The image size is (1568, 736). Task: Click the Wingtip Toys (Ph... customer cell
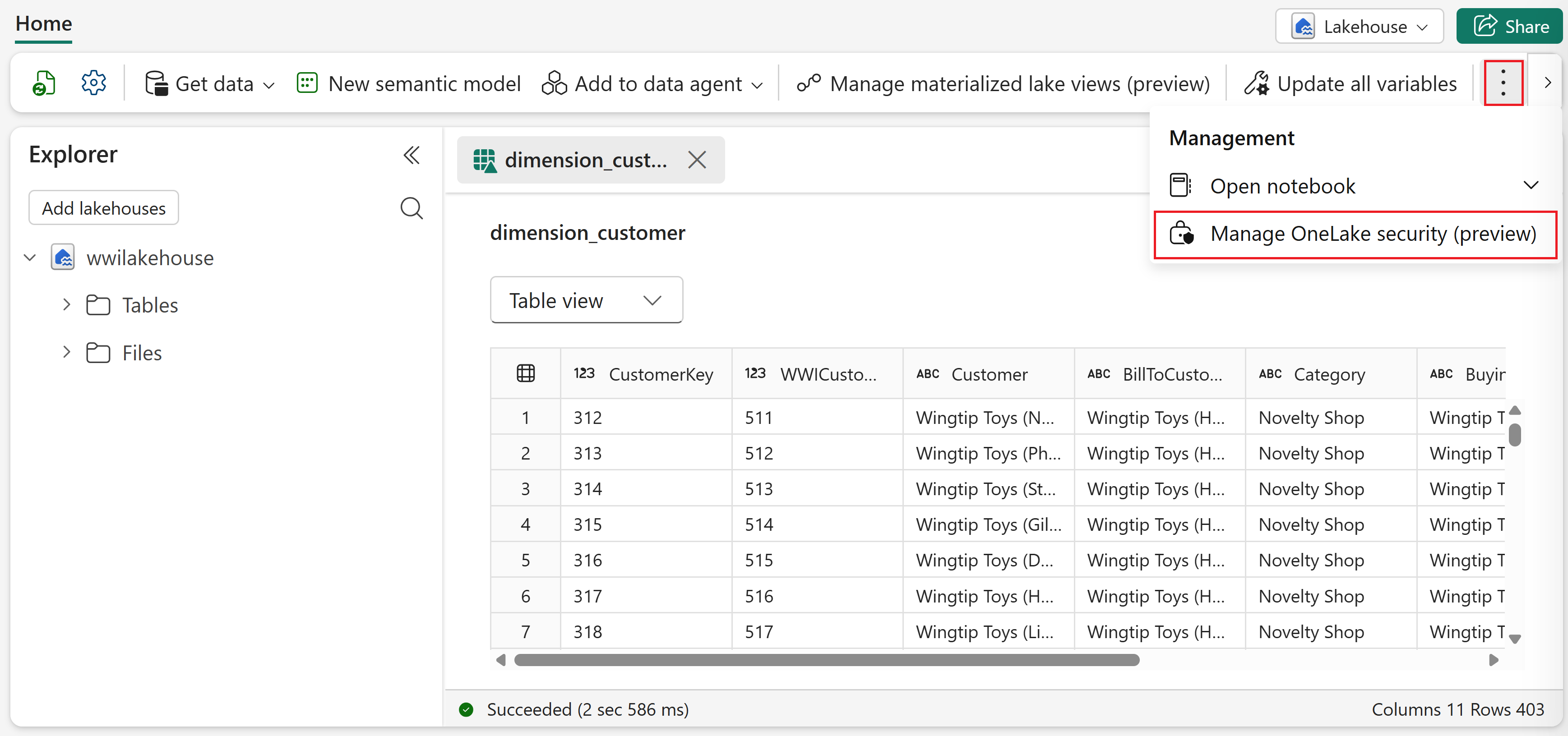tap(989, 453)
